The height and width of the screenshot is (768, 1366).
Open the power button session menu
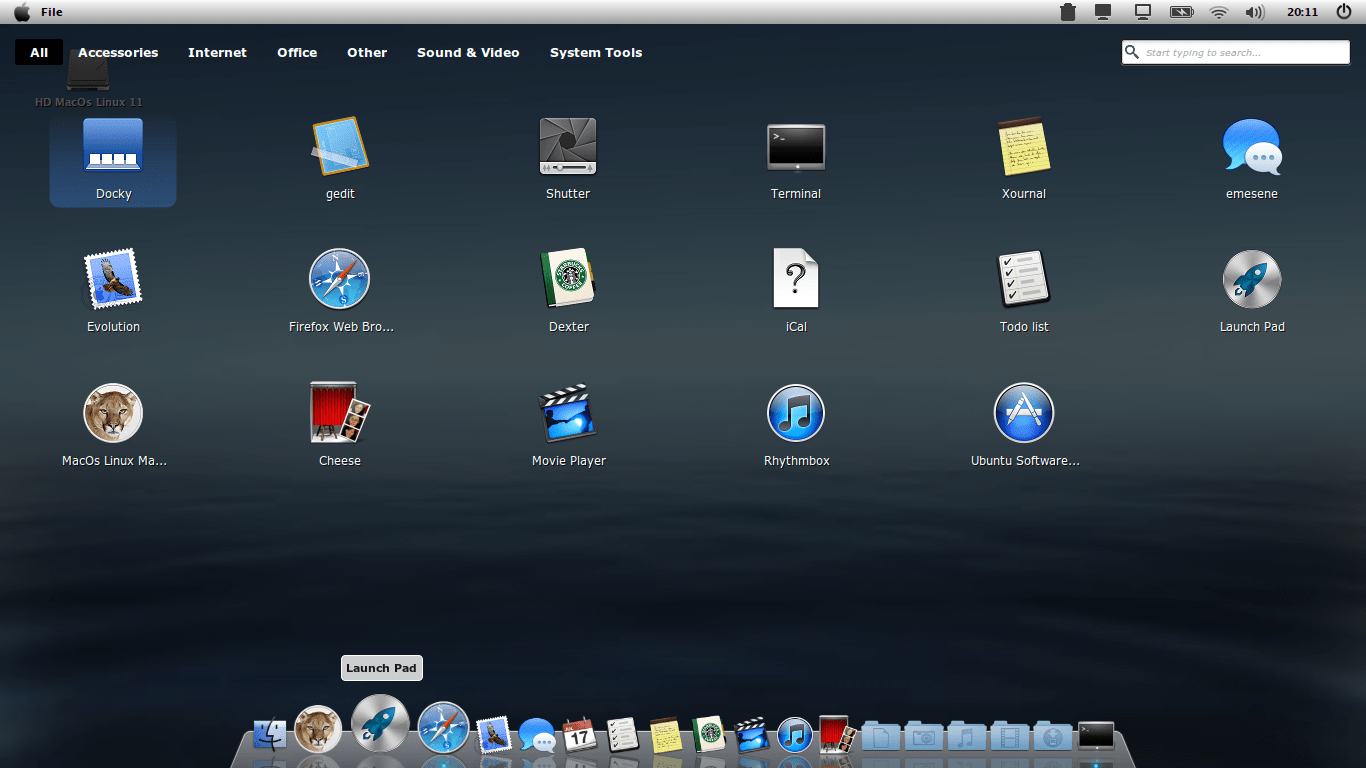coord(1344,12)
